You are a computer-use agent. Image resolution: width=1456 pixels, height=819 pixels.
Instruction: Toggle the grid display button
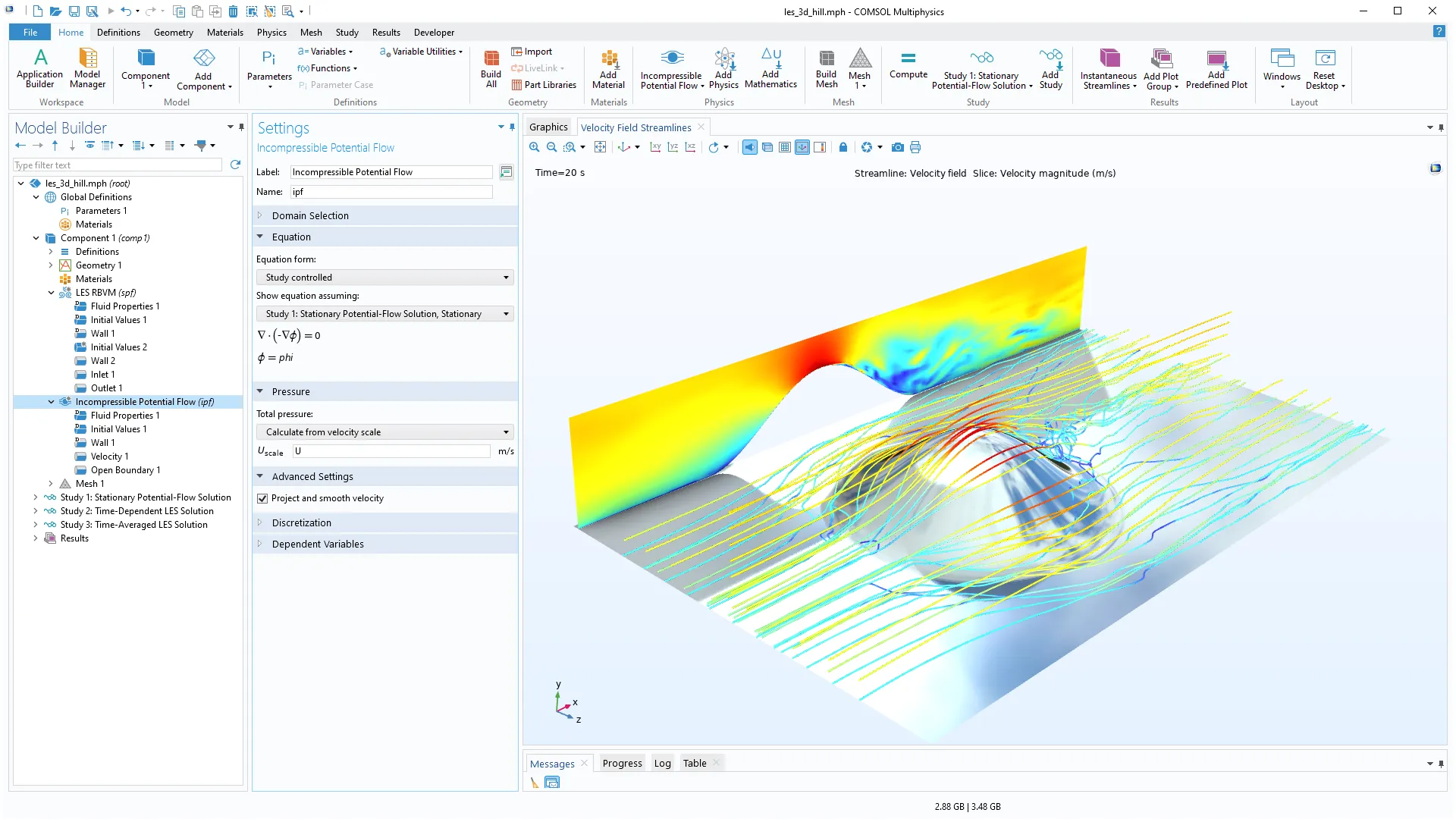pyautogui.click(x=785, y=147)
